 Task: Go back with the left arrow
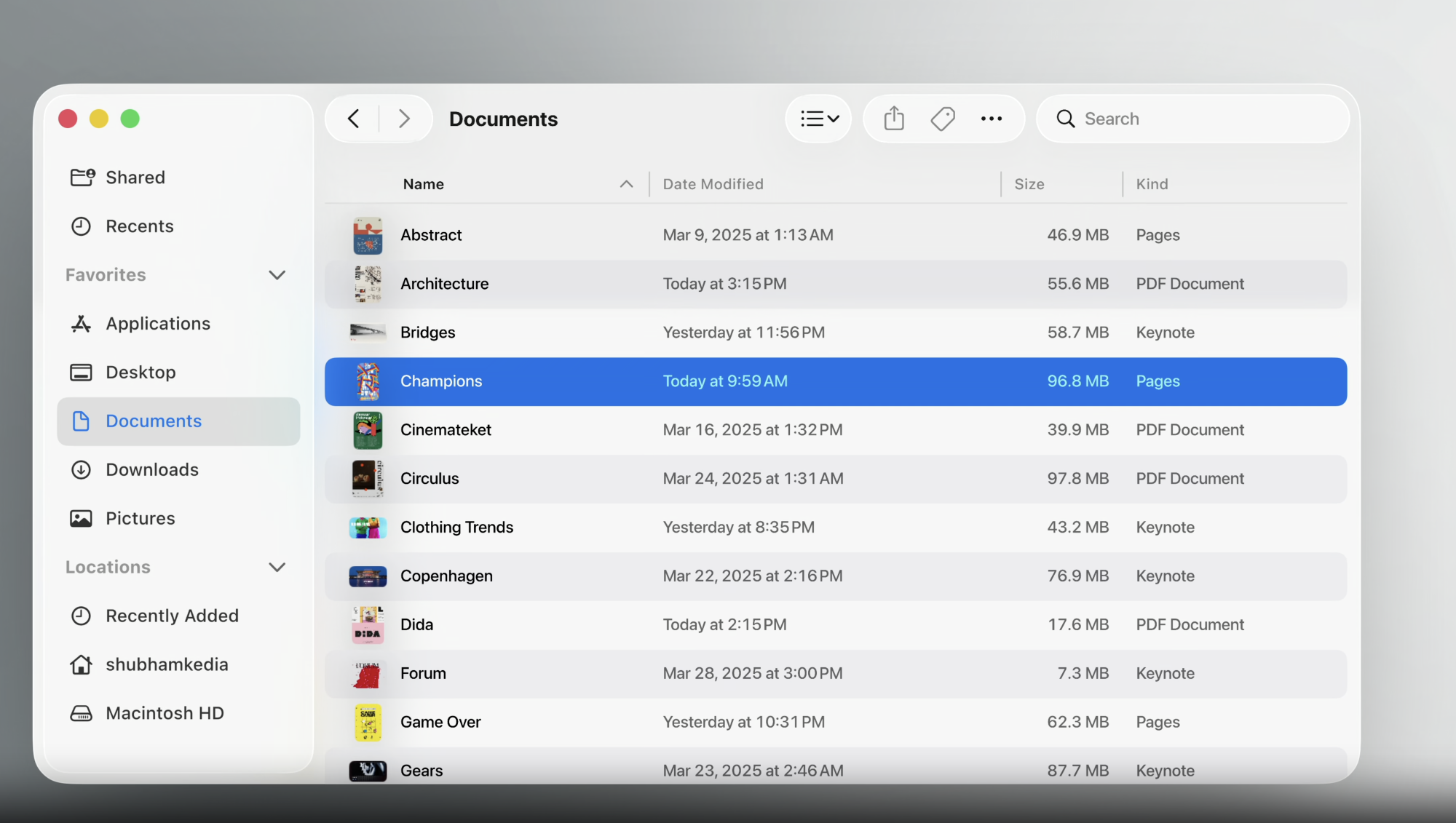(x=354, y=119)
